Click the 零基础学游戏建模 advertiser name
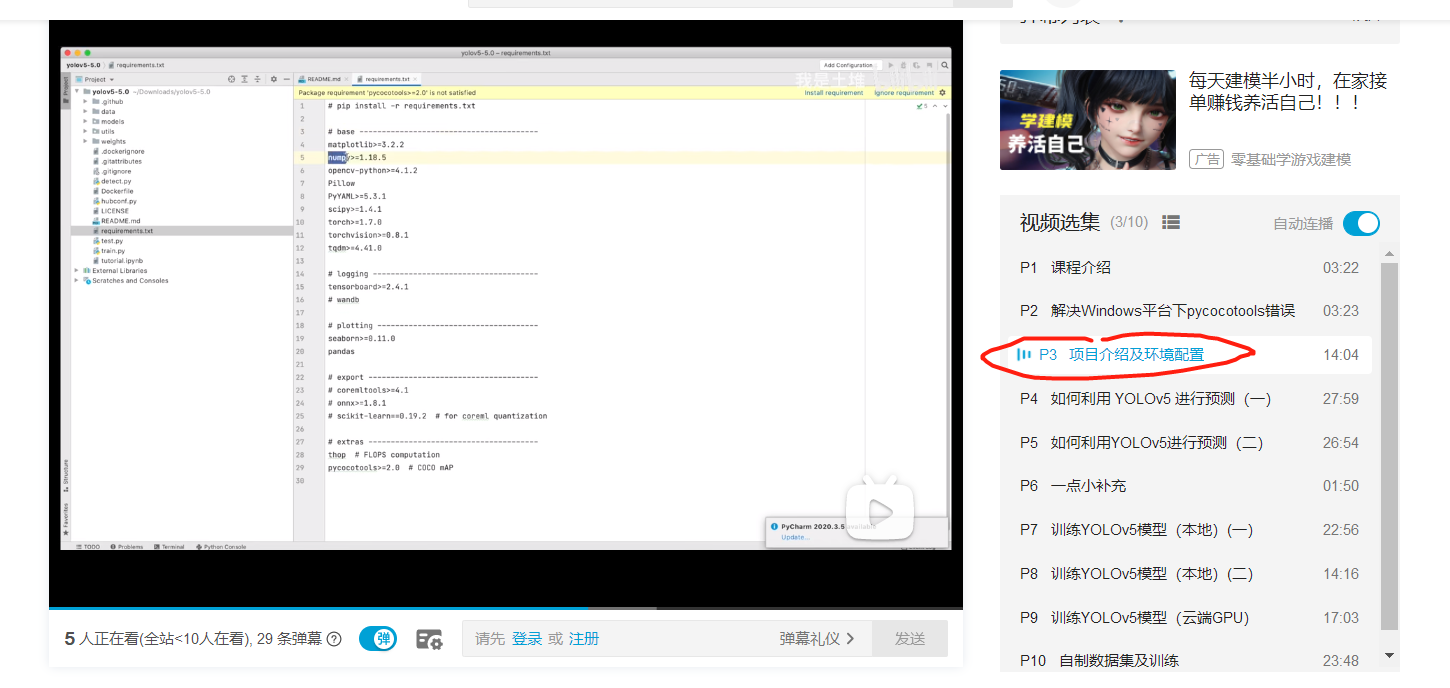This screenshot has width=1450, height=688. coord(1291,159)
